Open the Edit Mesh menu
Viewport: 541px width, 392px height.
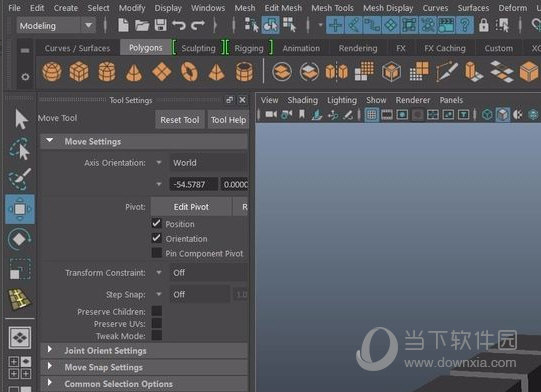[x=283, y=8]
